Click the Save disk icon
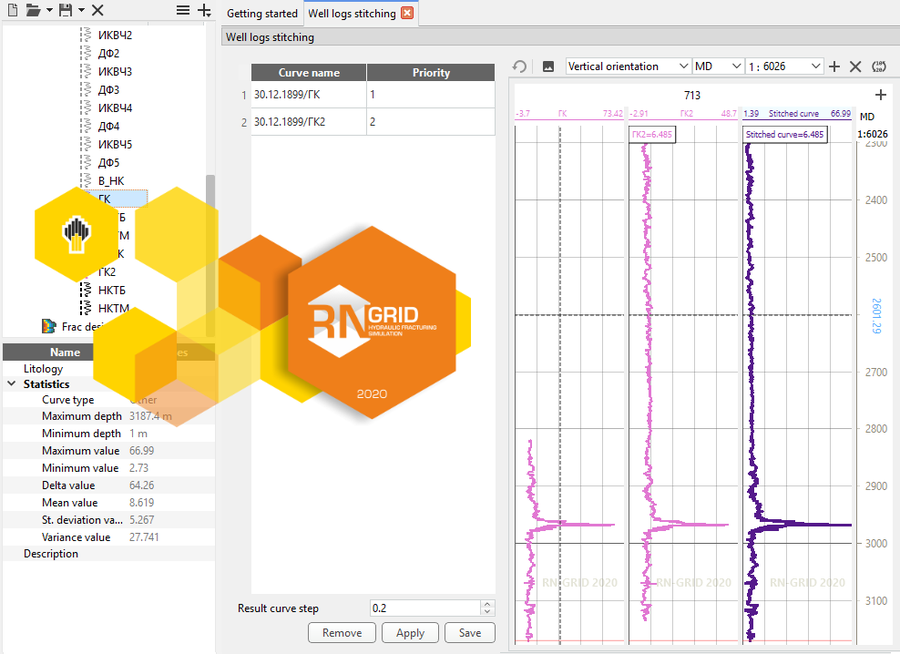Screen dimensions: 900x654 65,10
